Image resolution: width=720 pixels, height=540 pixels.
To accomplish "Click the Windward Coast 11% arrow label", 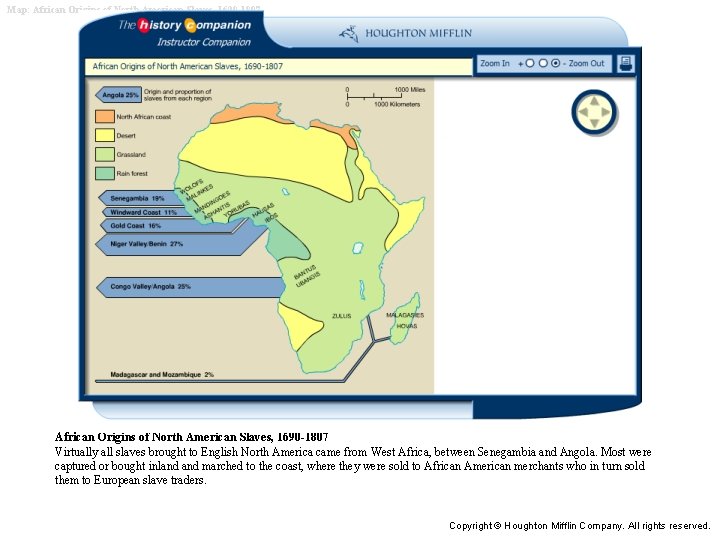I will pyautogui.click(x=143, y=212).
